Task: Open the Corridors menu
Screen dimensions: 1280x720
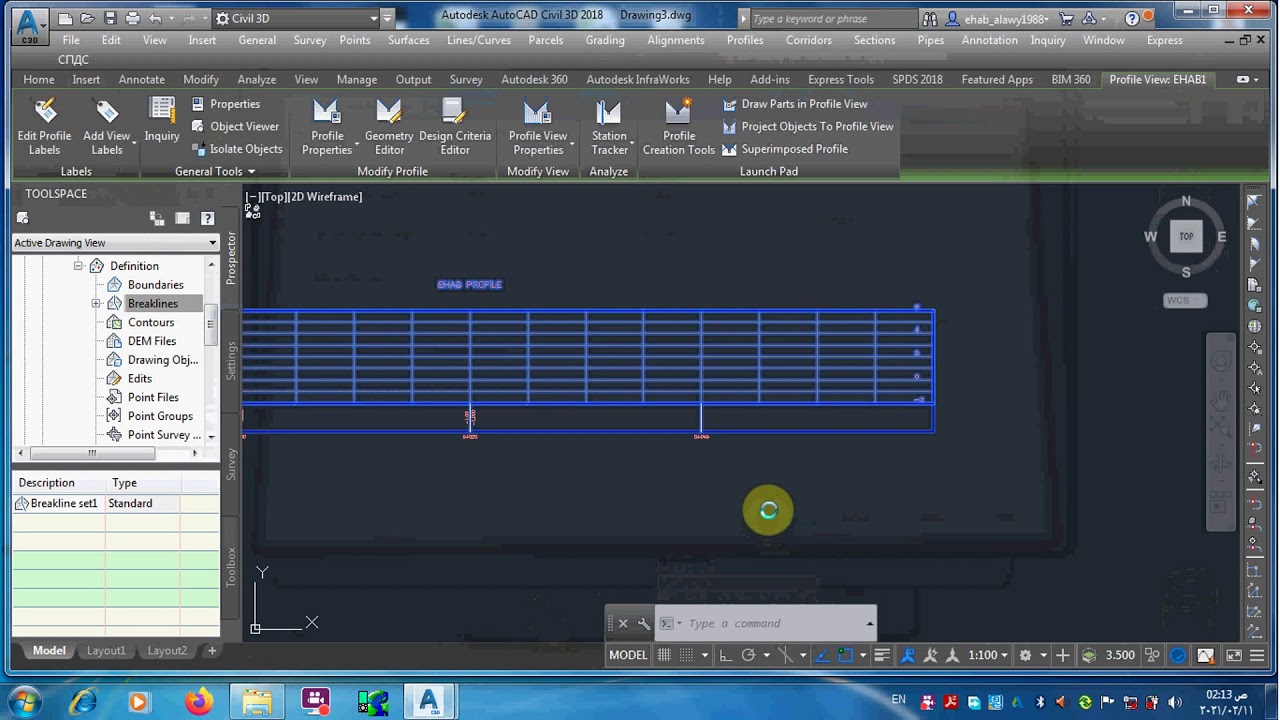Action: 808,40
